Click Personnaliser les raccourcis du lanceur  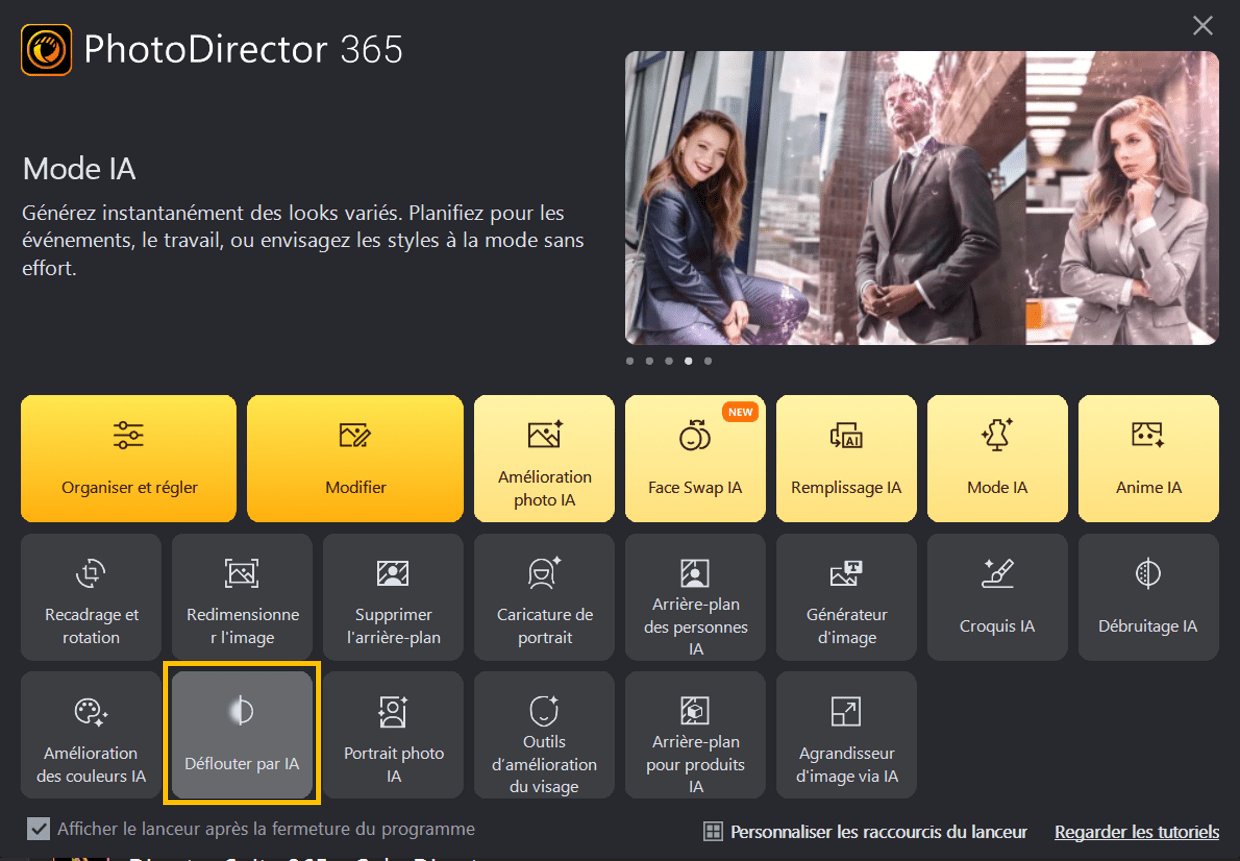click(866, 832)
